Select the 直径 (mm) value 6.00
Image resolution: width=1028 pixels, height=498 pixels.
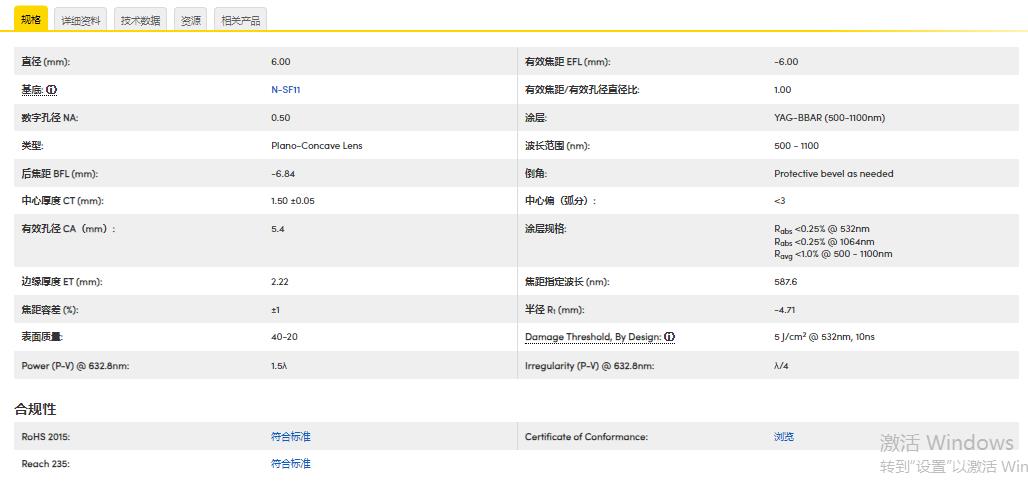[x=281, y=62]
